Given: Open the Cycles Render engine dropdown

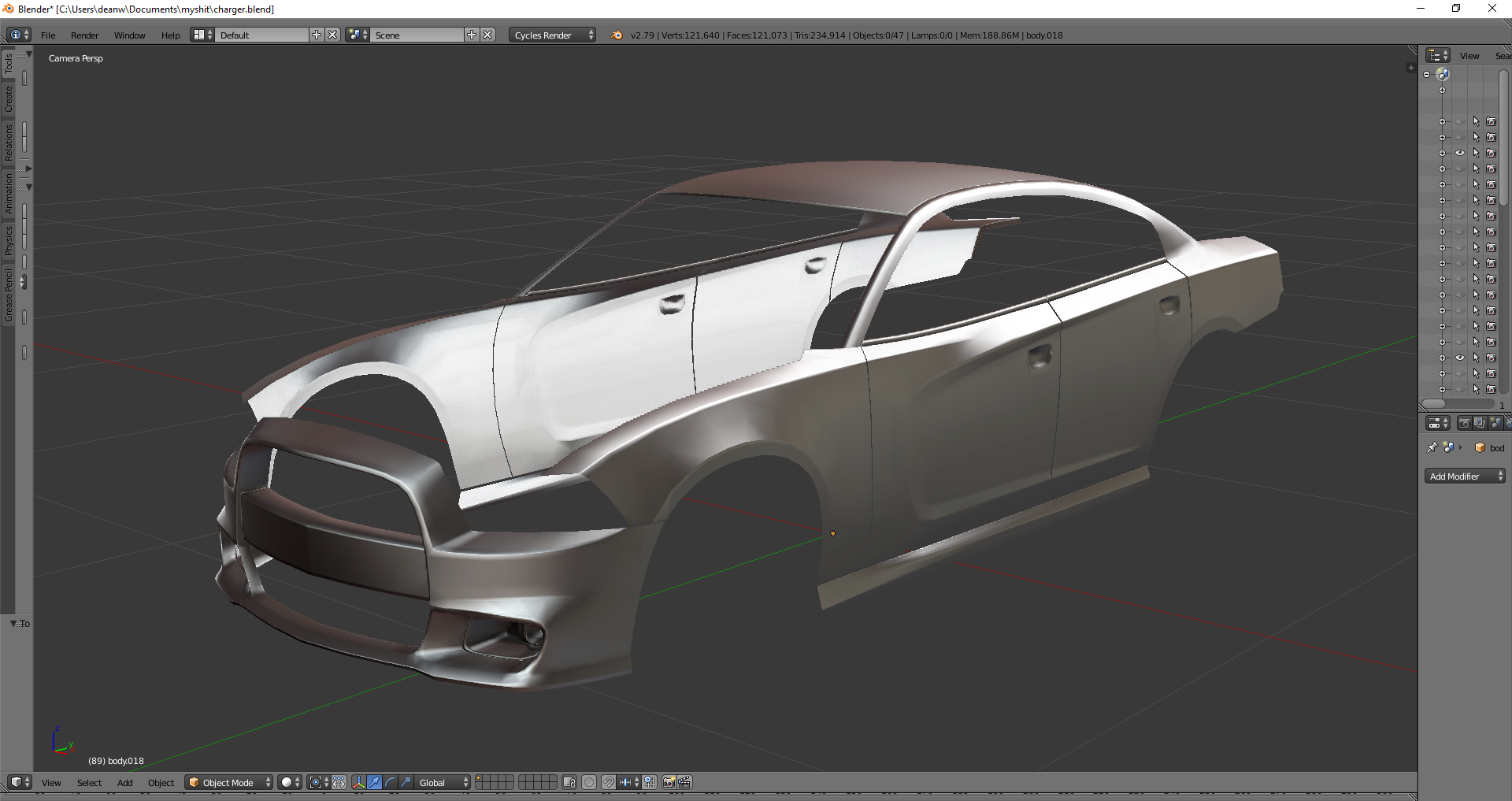Looking at the screenshot, I should click(552, 35).
